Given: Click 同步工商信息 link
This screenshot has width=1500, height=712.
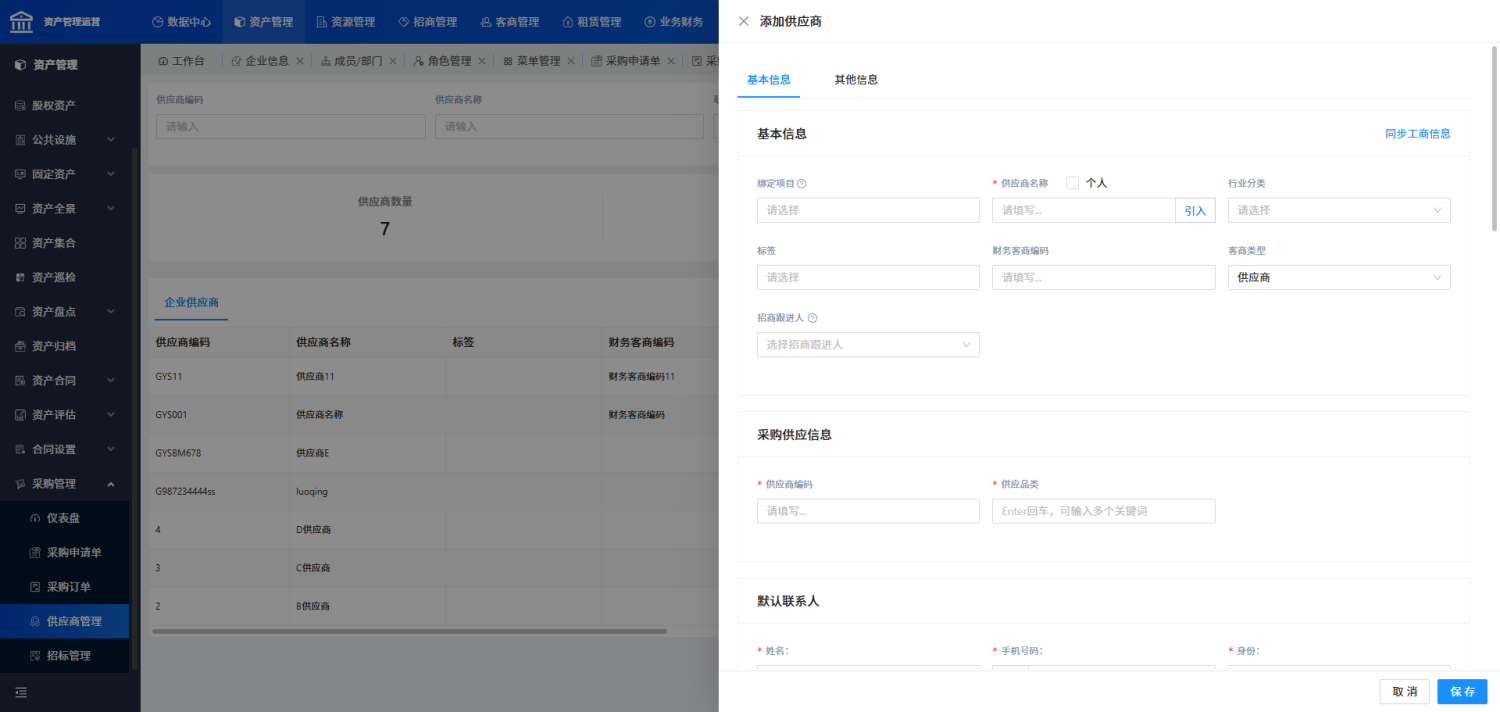Looking at the screenshot, I should point(1417,134).
